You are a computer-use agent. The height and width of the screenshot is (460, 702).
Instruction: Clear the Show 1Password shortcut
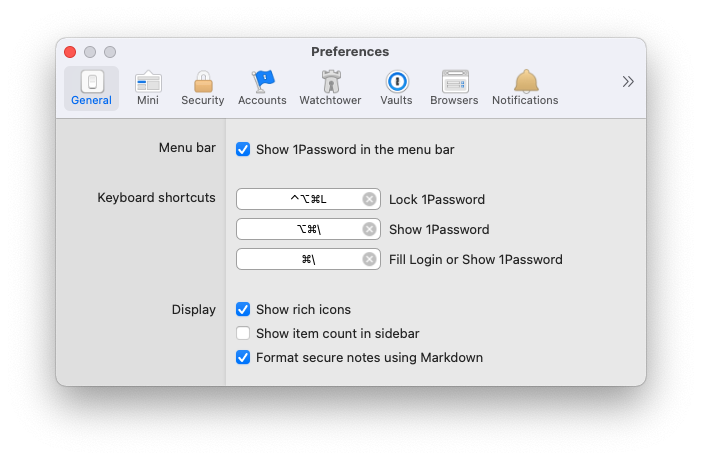coord(369,230)
